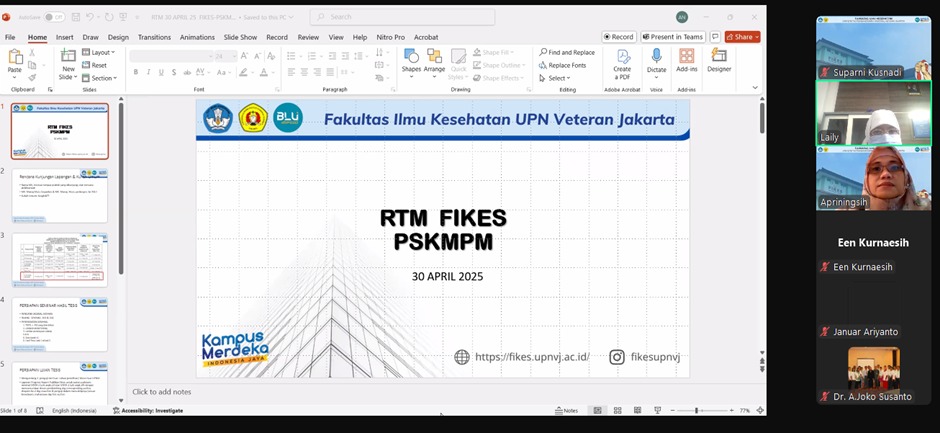Toggle Bold formatting
940x433 pixels.
(x=136, y=72)
